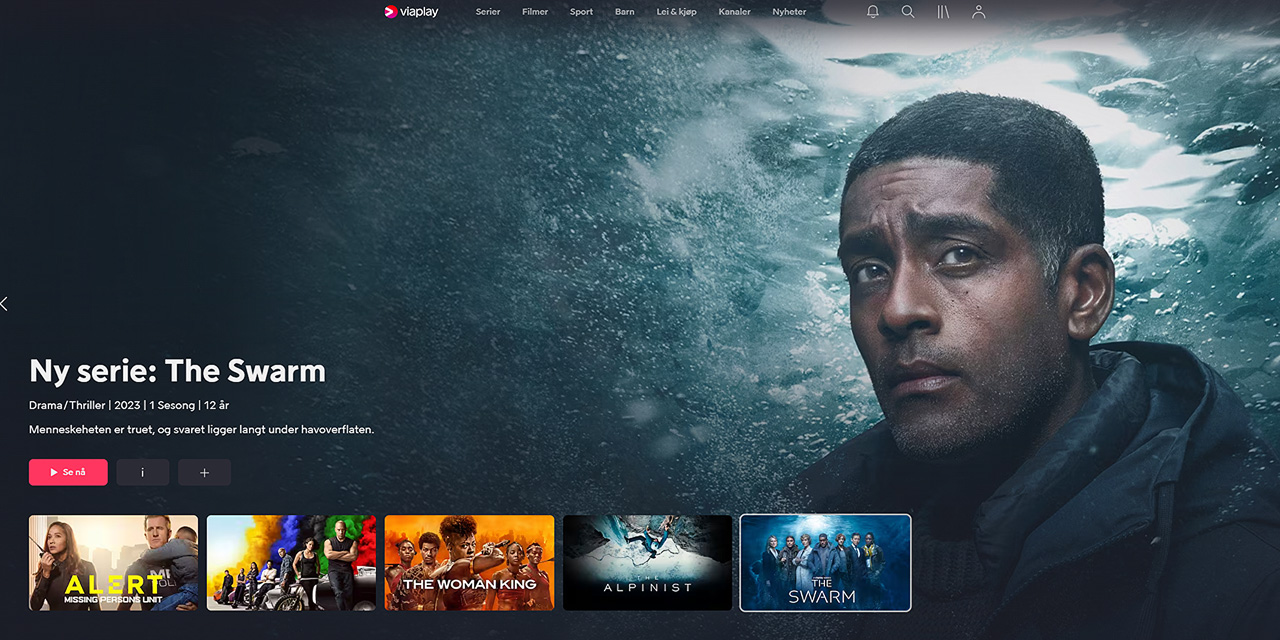
Task: Select The Woman King thumbnail
Action: click(470, 563)
